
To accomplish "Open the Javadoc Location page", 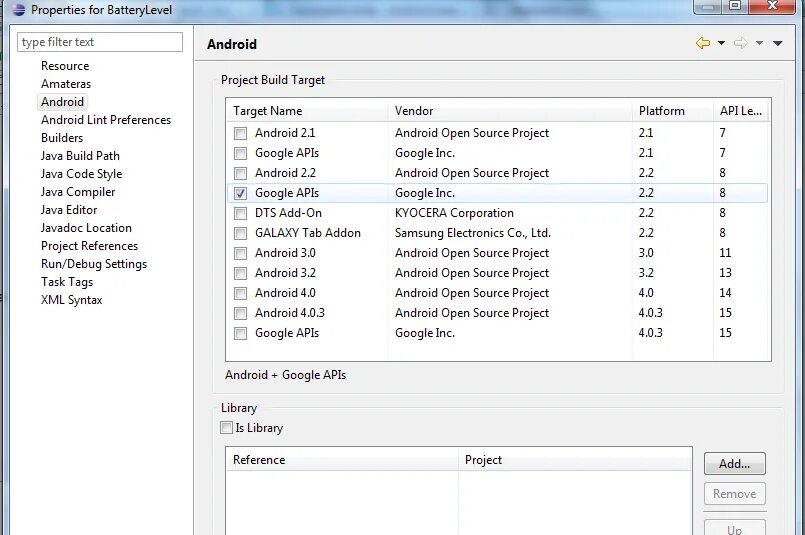I will 86,227.
